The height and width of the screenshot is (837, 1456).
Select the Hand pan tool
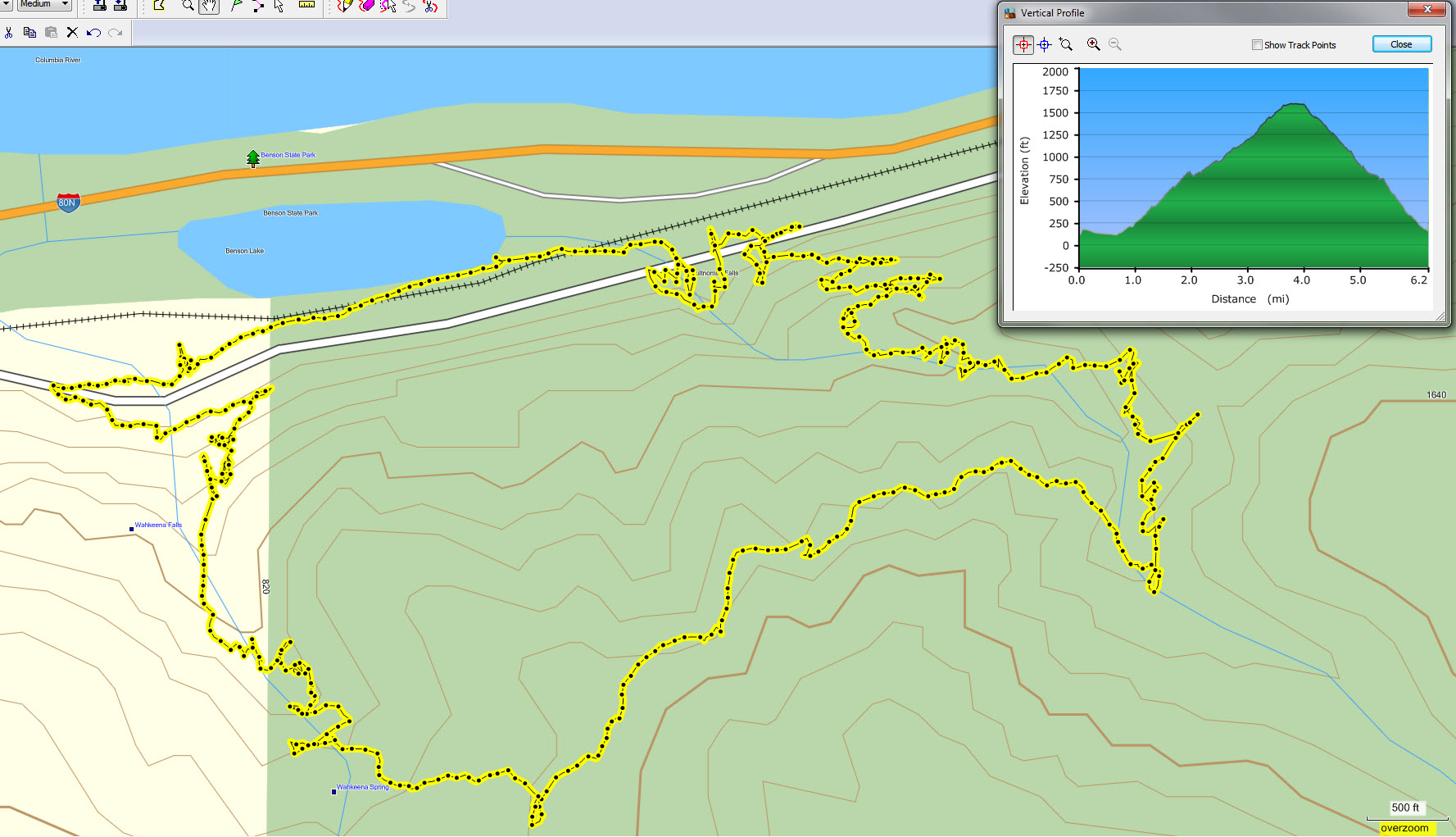(x=210, y=7)
